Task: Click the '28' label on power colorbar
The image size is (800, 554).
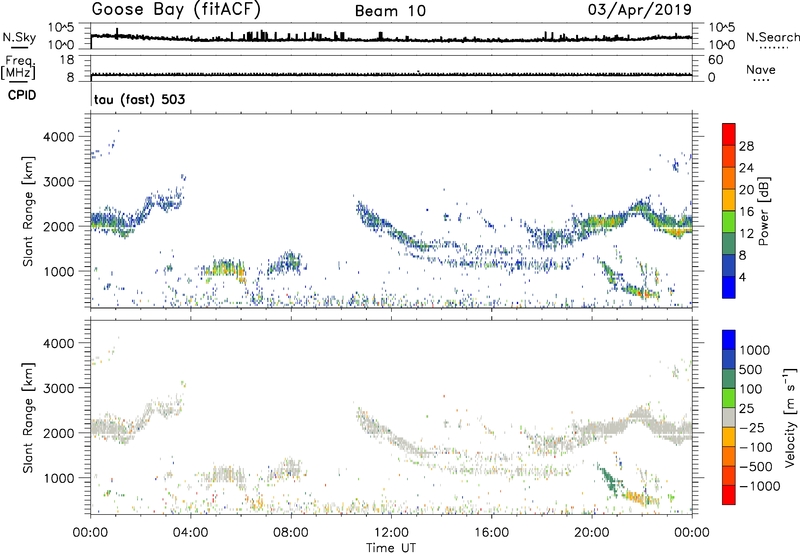Action: pos(746,146)
